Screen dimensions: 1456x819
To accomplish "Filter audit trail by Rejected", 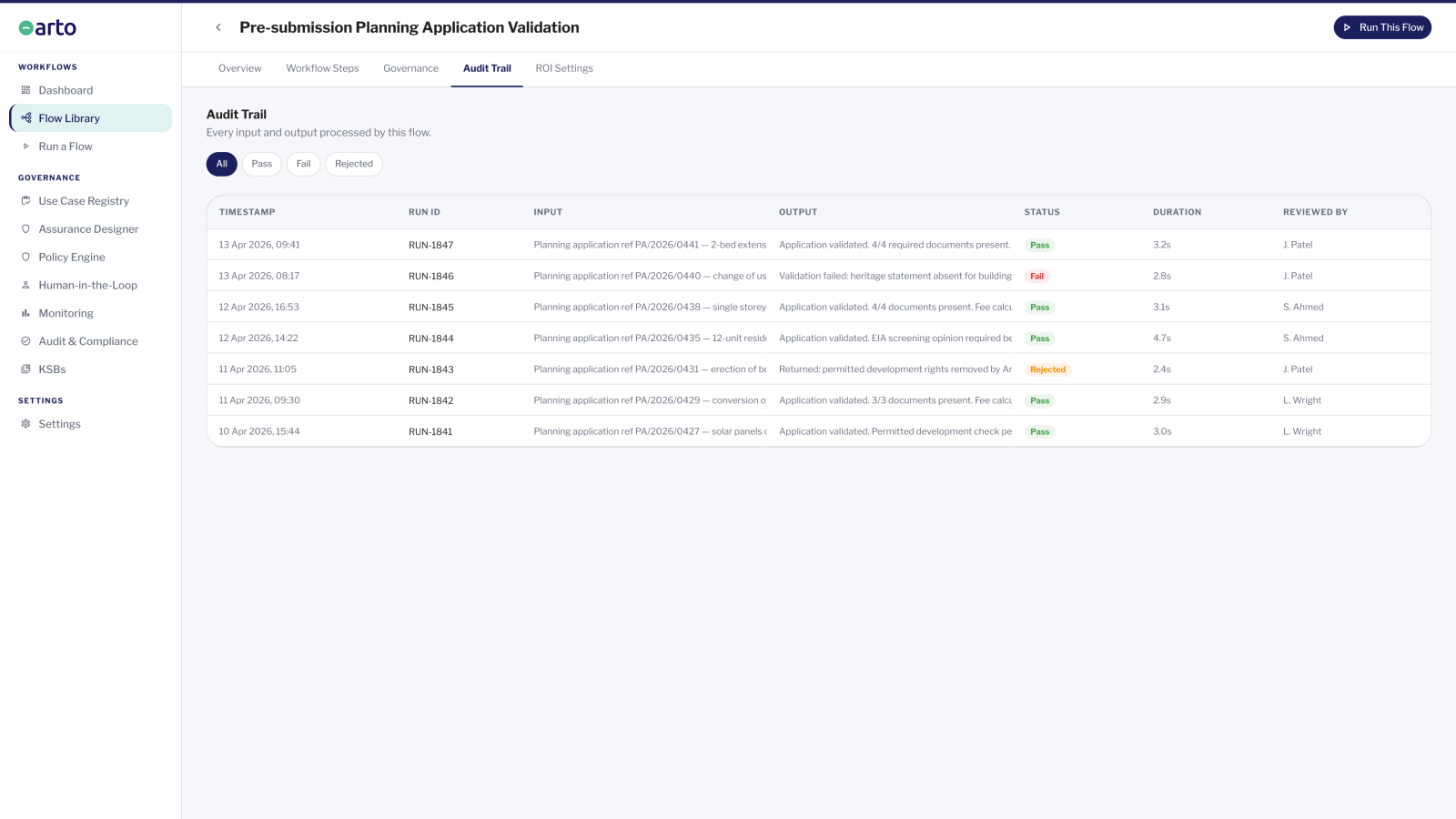I will 354,164.
